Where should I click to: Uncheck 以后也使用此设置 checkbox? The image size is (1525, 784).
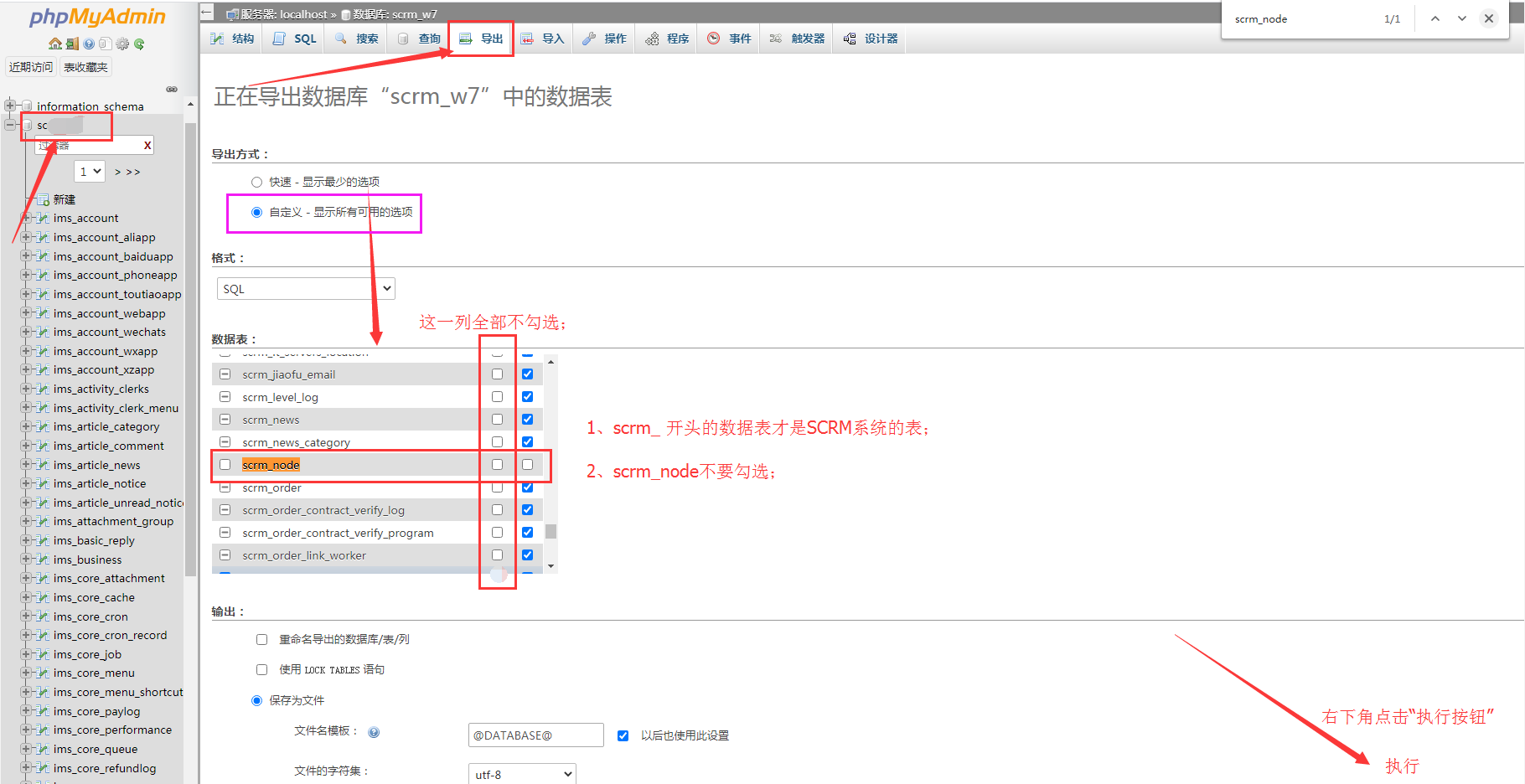(x=623, y=735)
